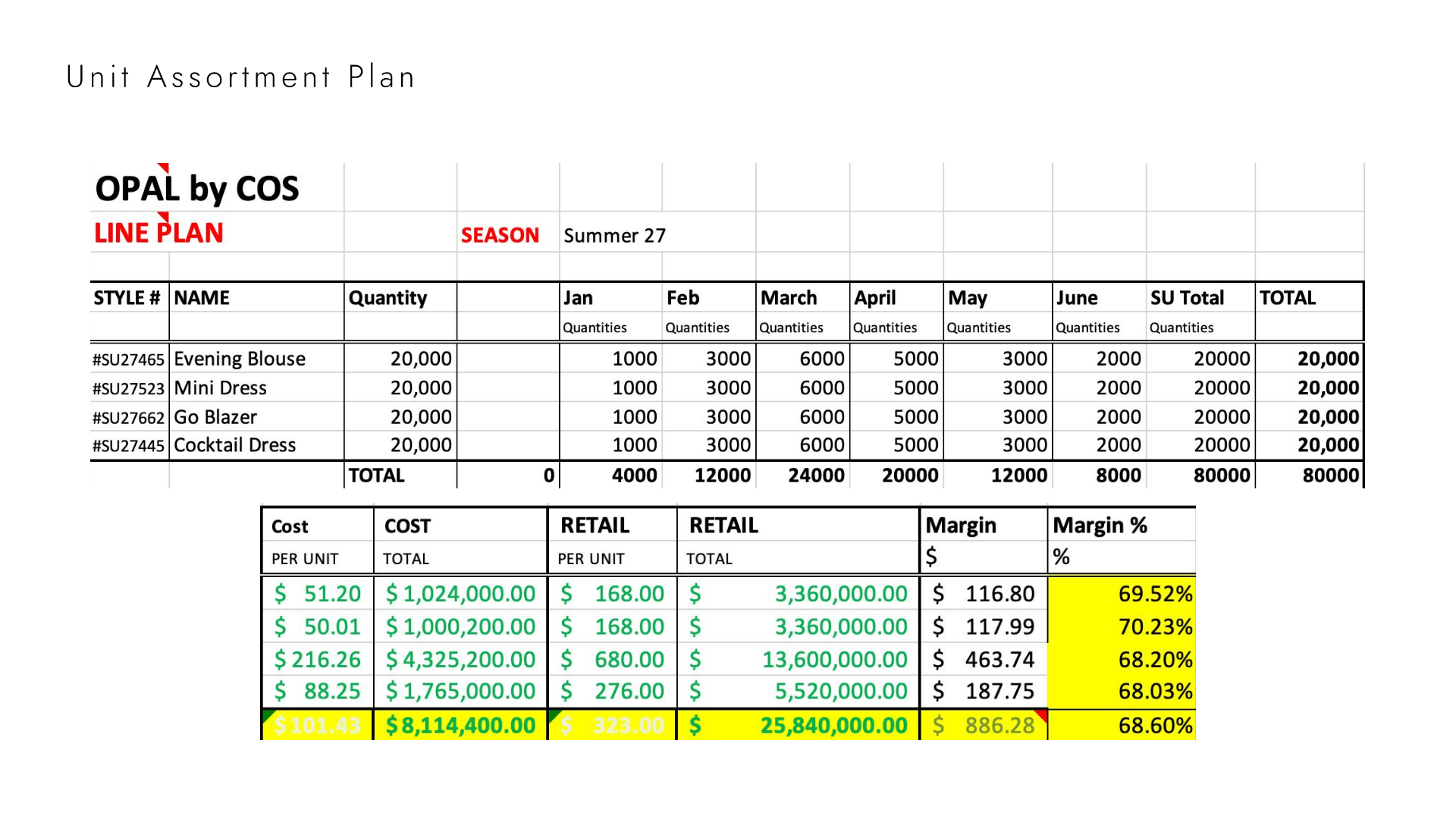Screen dimensions: 1456x819
Task: Click the 'Go Blazer' name cell
Action: point(215,417)
